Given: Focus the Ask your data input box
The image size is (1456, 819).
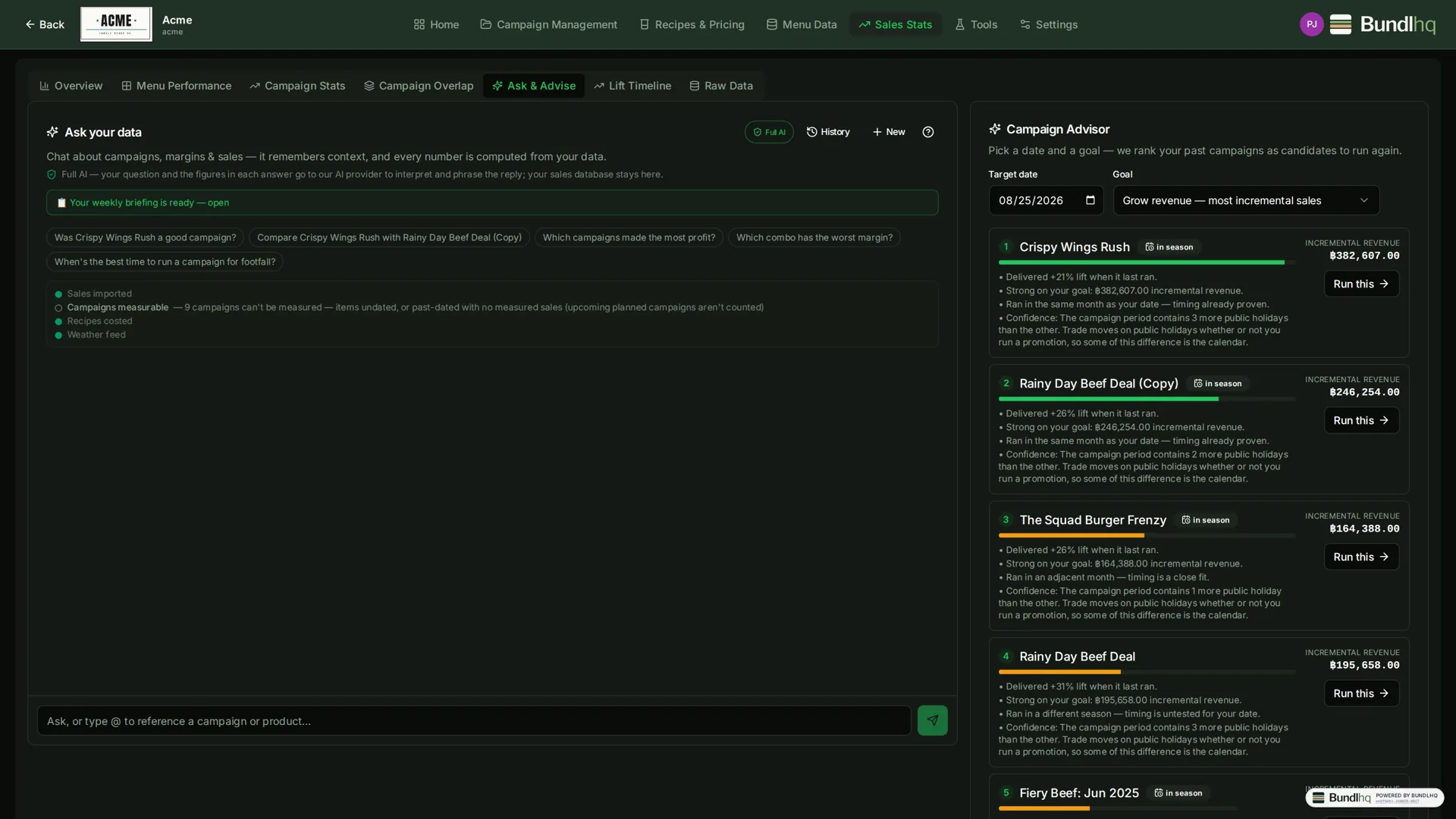Looking at the screenshot, I should coord(474,720).
